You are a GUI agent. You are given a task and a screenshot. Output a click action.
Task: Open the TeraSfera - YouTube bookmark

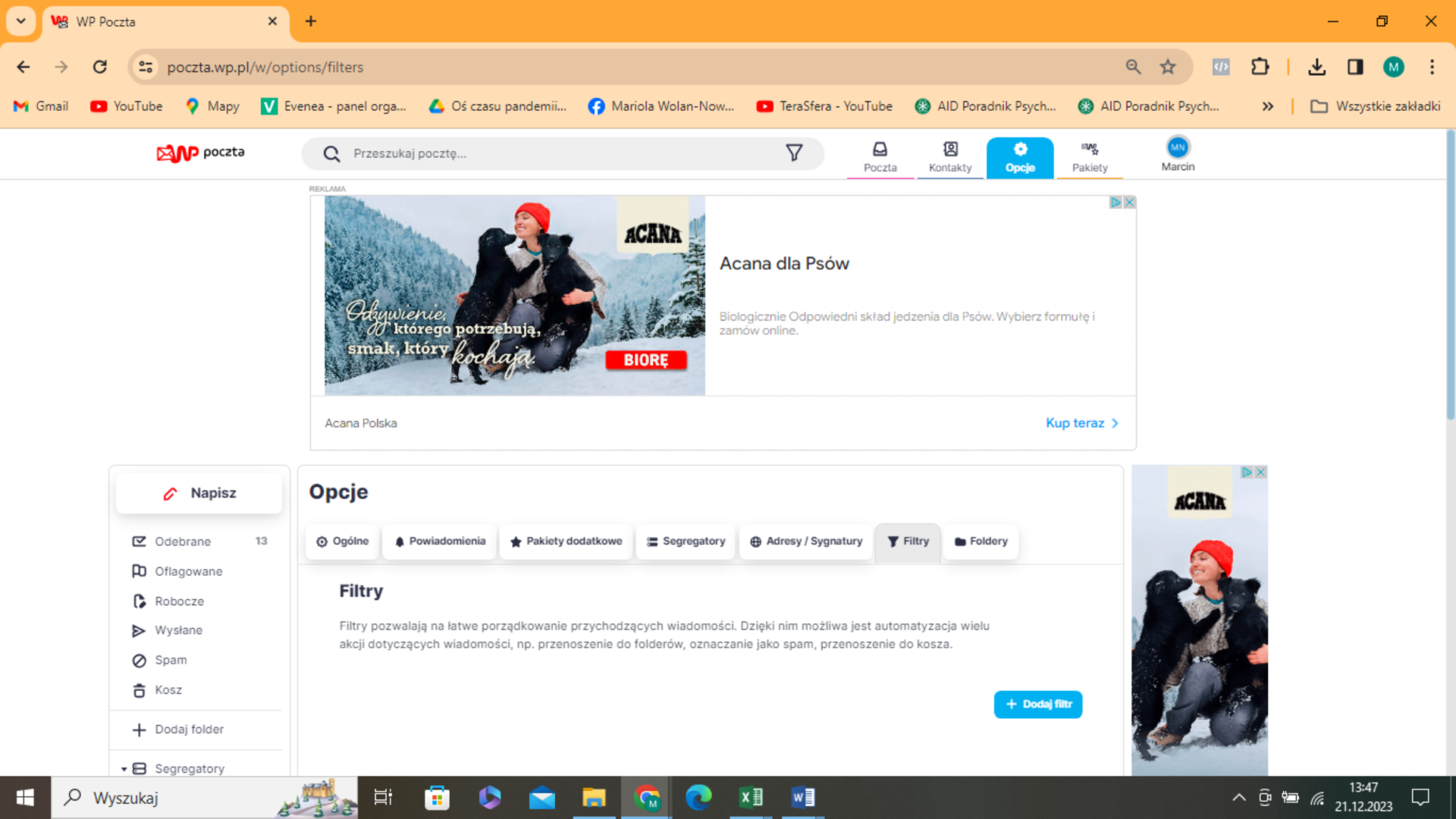pyautogui.click(x=825, y=106)
